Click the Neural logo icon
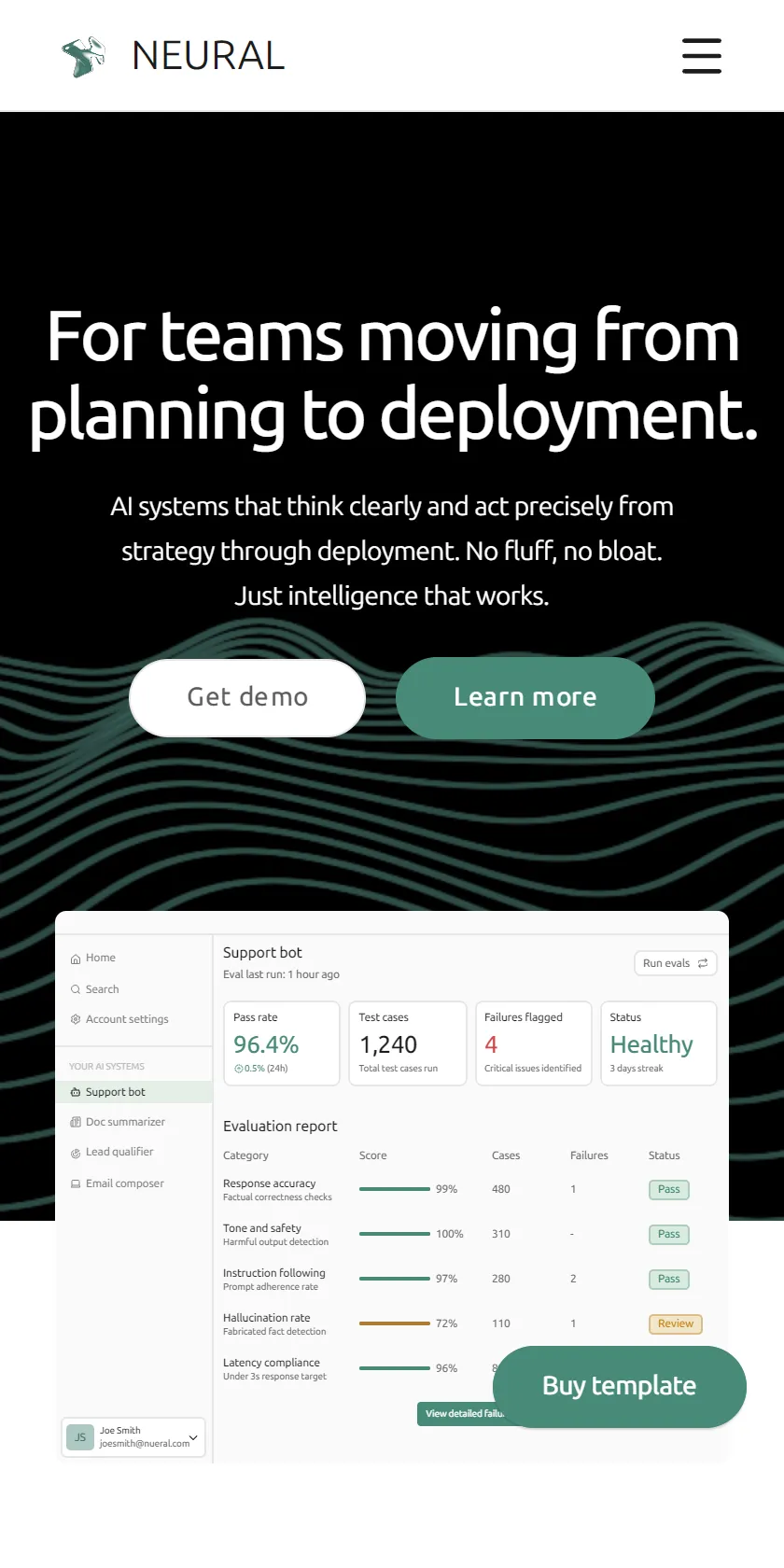 coord(84,56)
